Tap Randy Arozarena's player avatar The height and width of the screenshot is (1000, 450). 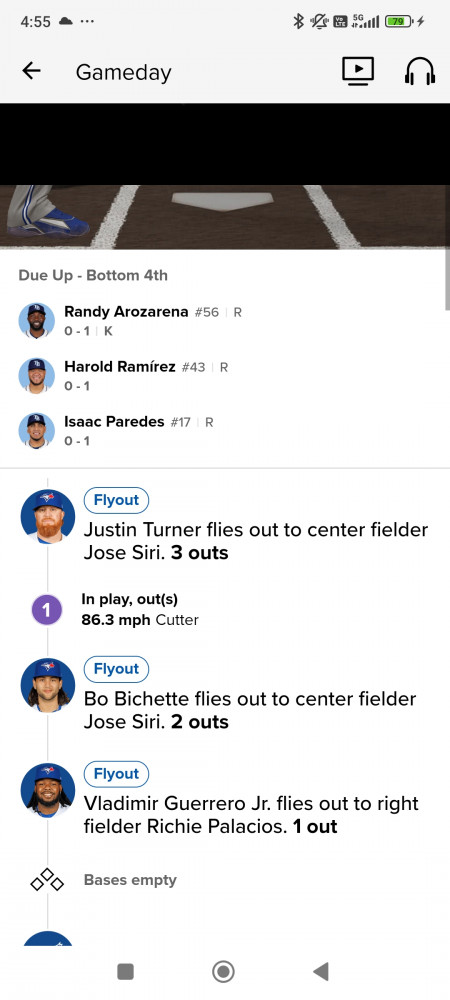36,321
